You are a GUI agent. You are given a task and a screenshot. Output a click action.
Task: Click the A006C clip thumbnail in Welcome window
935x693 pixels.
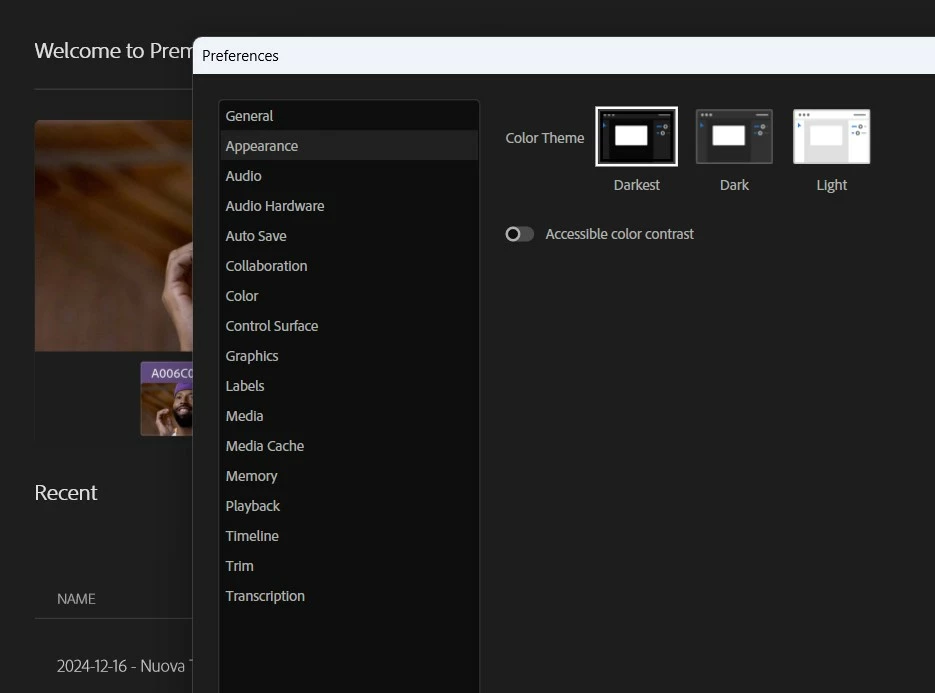pyautogui.click(x=166, y=399)
